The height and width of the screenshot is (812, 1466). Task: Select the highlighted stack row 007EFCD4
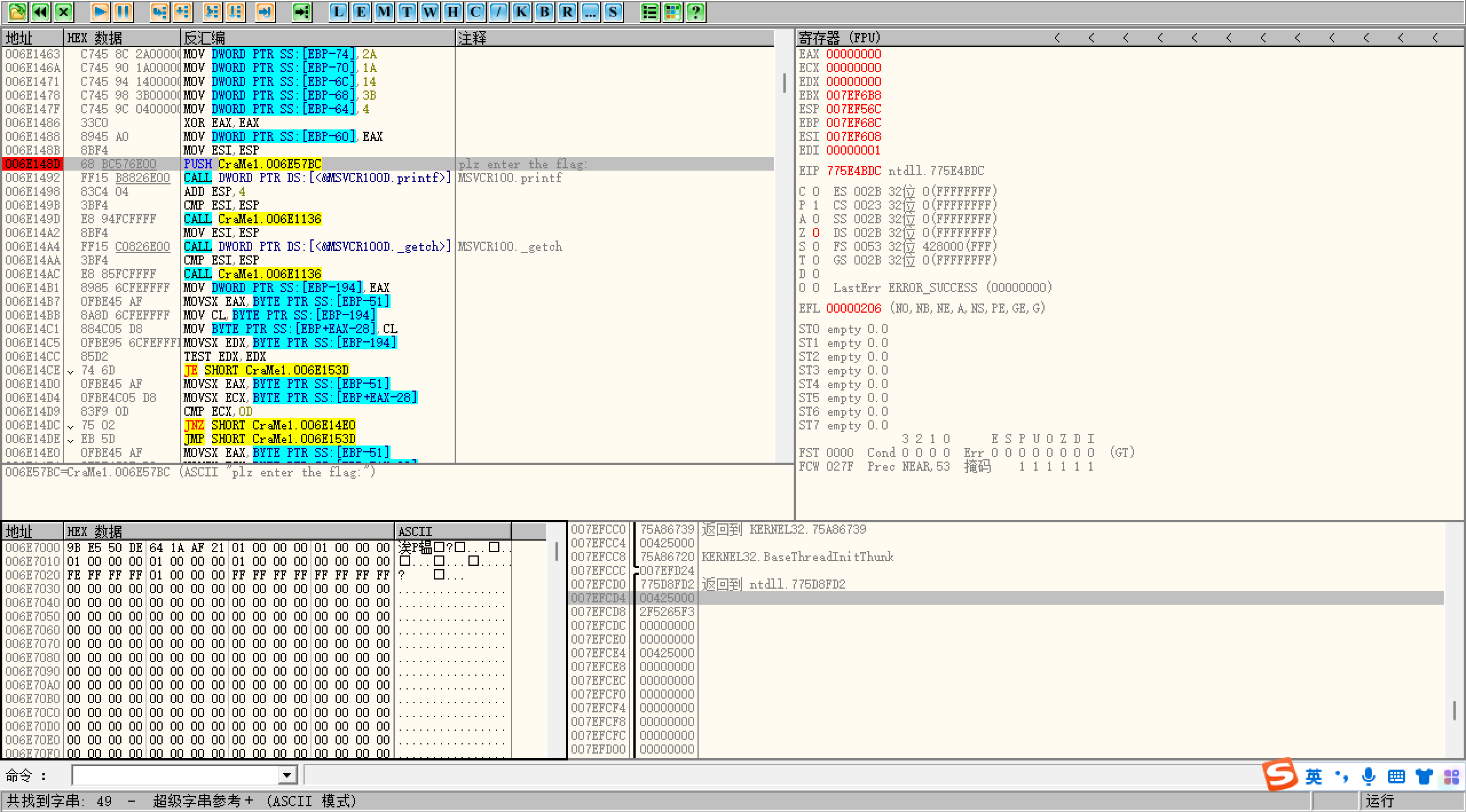click(x=1007, y=598)
